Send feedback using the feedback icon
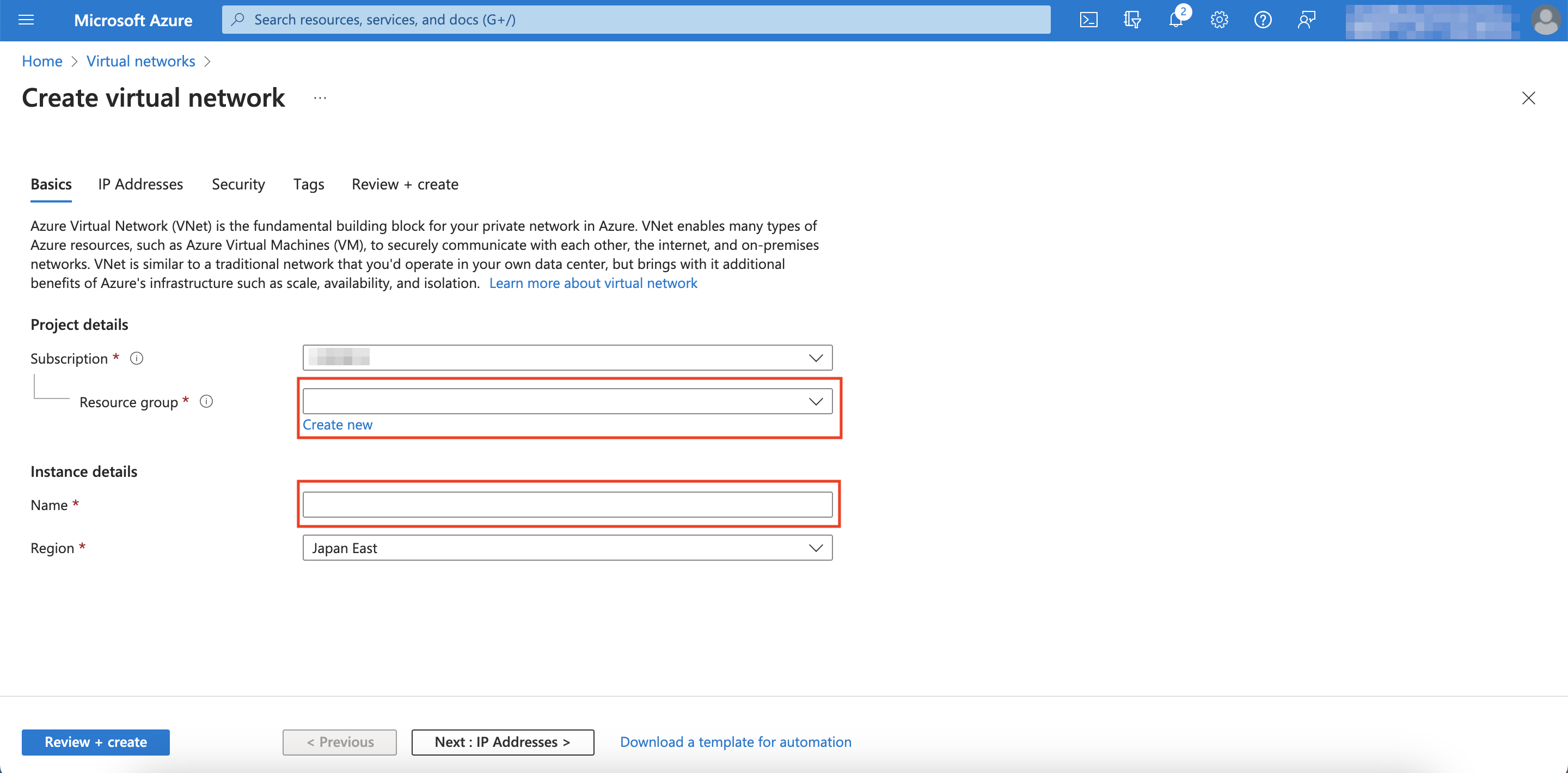 (x=1306, y=20)
